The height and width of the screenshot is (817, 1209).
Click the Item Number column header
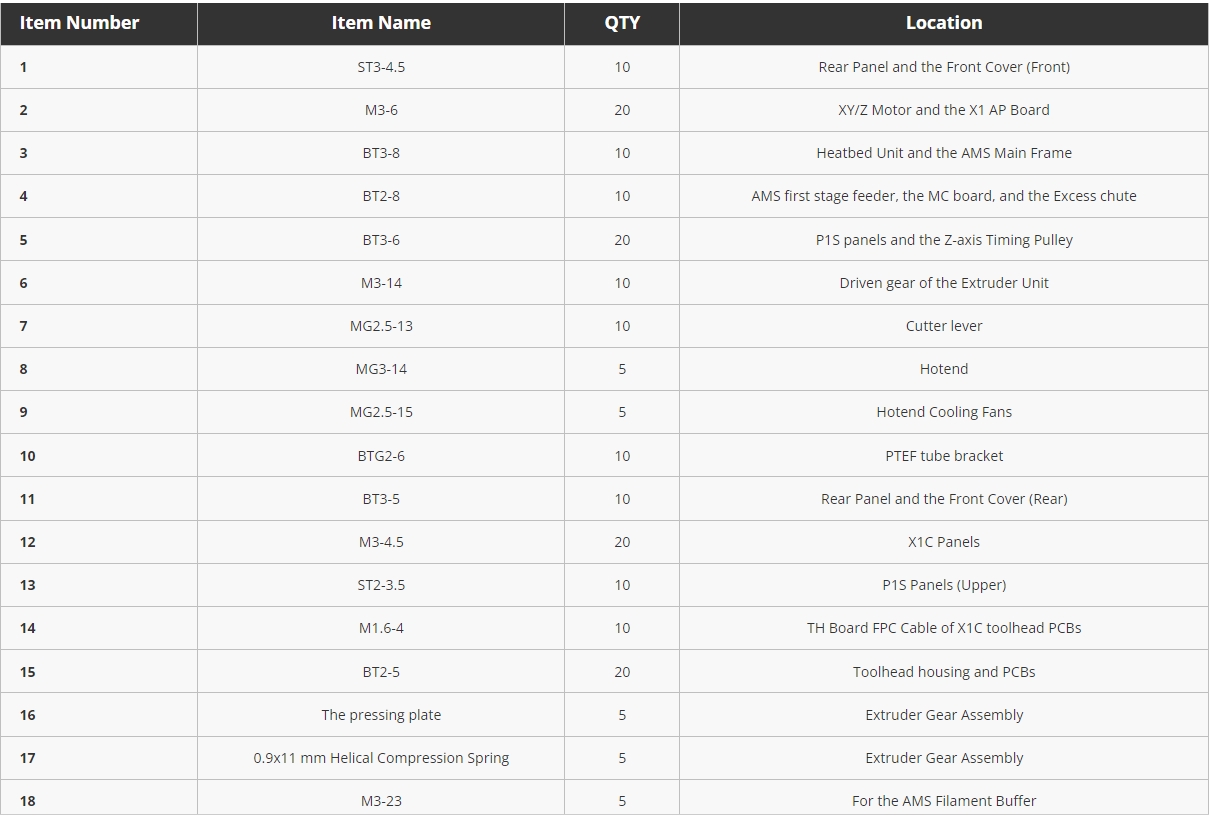pos(79,23)
